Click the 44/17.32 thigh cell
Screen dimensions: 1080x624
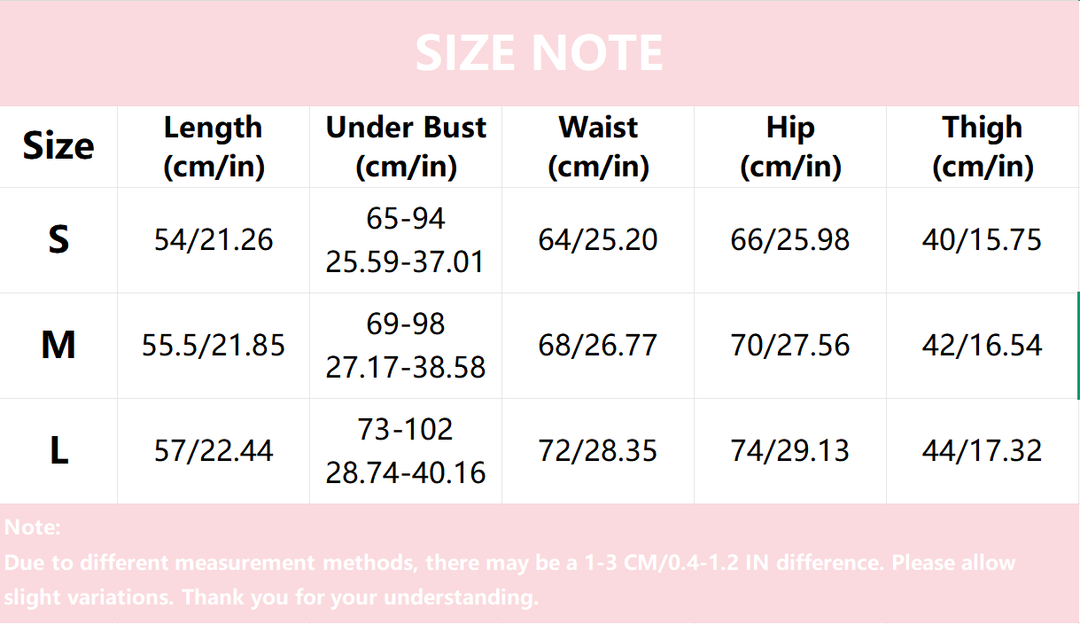pos(982,451)
